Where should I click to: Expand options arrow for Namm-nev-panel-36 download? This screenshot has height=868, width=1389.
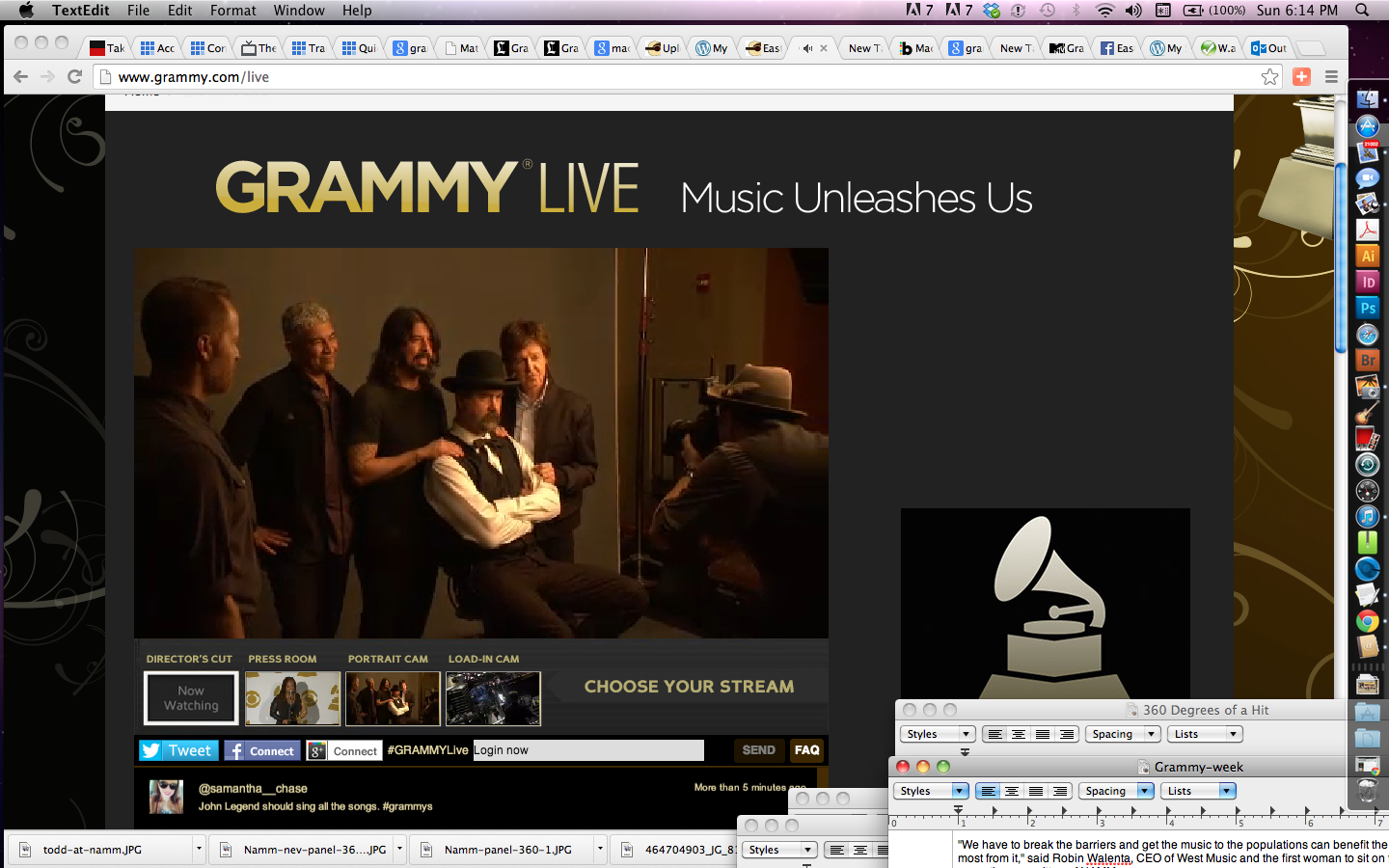399,850
